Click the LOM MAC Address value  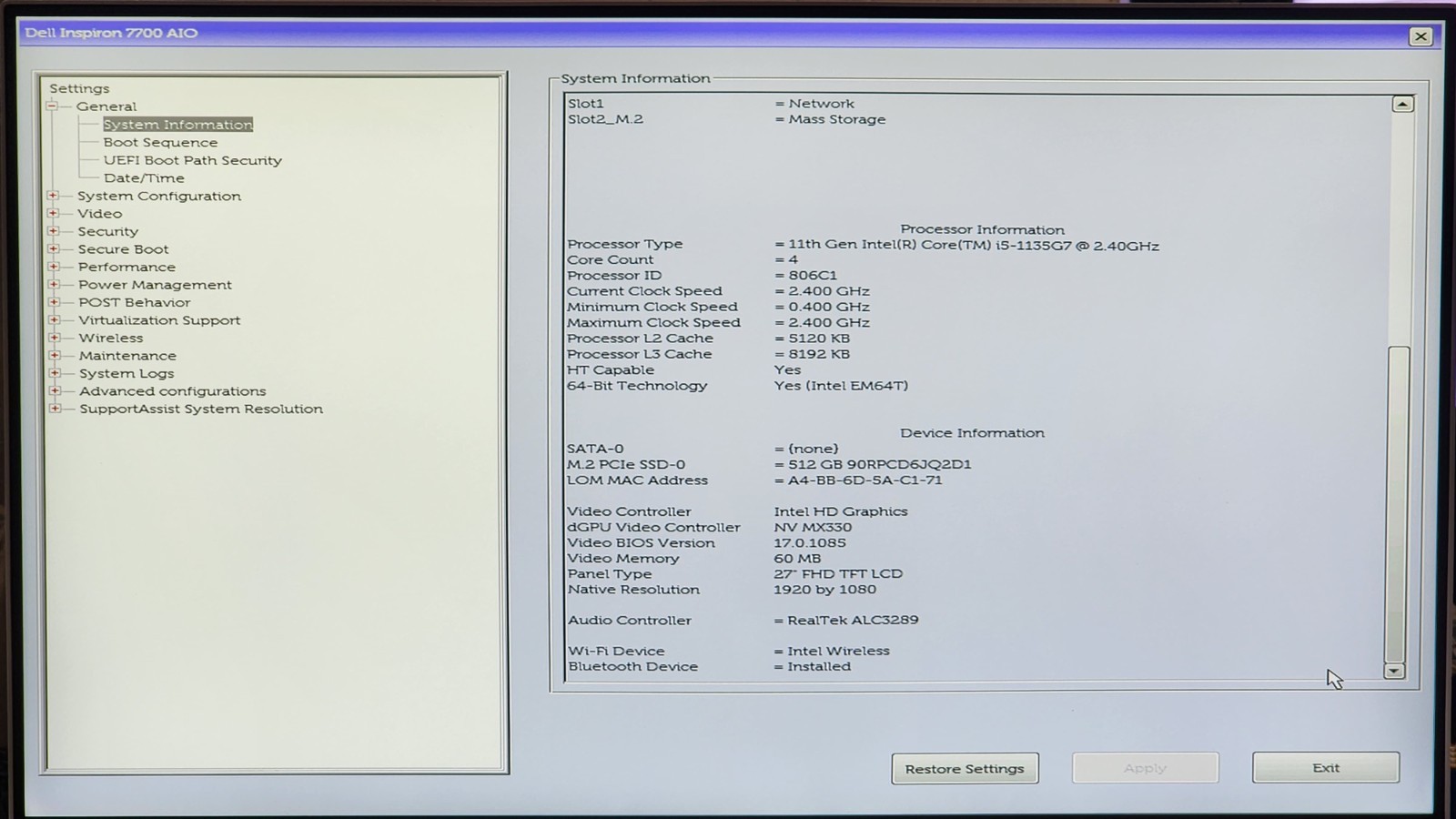[864, 480]
